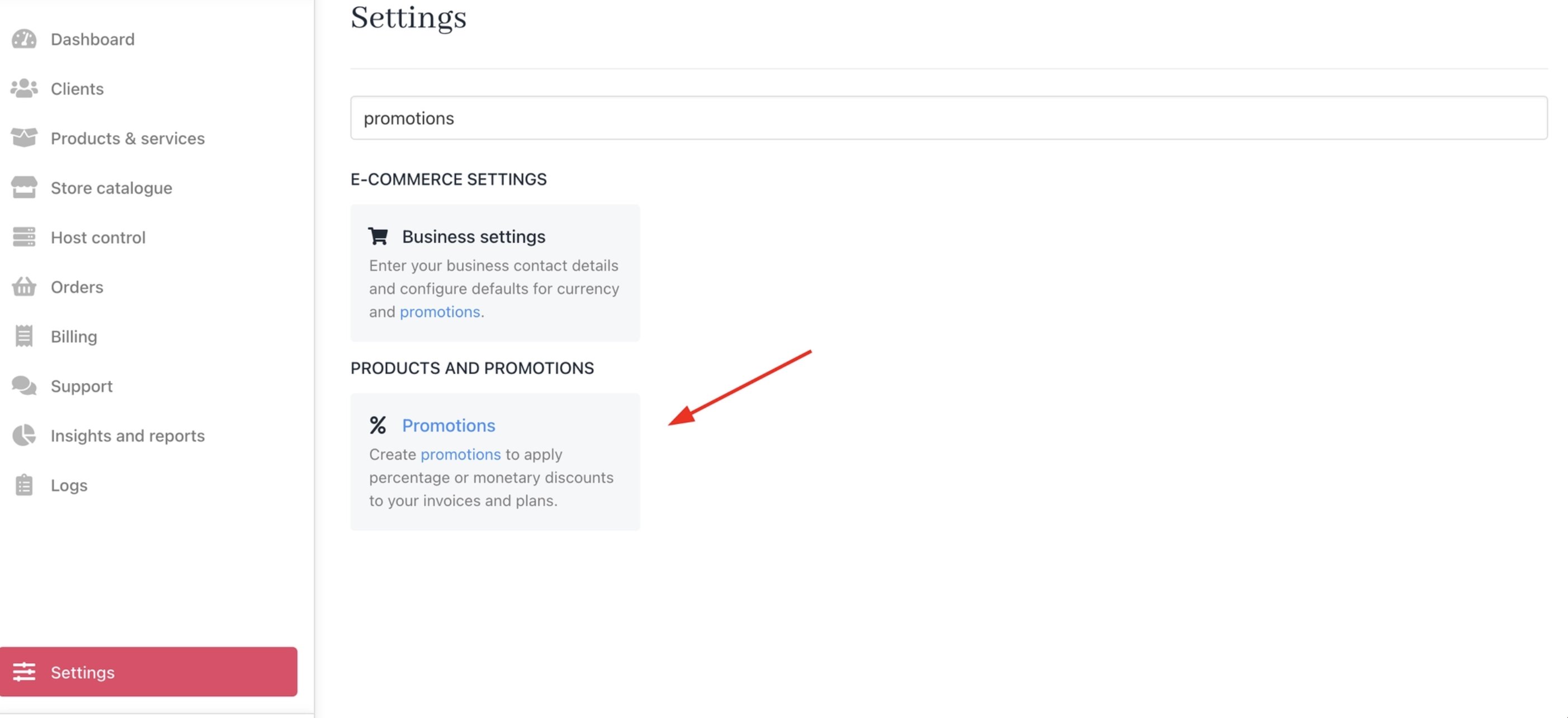
Task: Click the Products & services box icon
Action: (25, 138)
